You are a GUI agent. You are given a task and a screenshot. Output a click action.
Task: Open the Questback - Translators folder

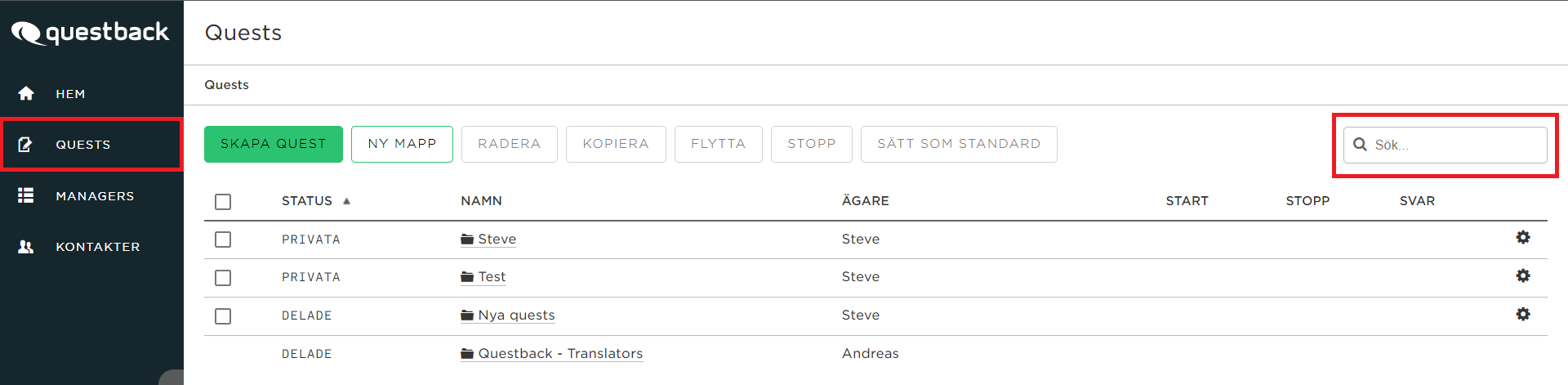coord(552,354)
